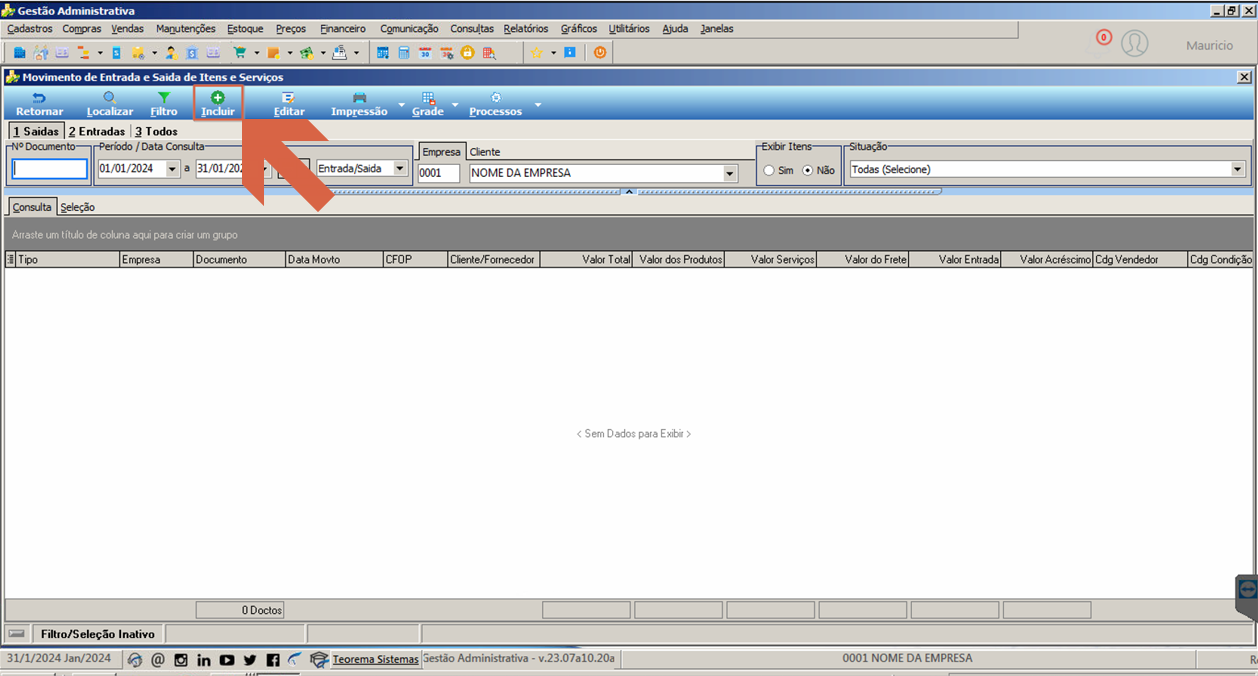This screenshot has height=676, width=1258.
Task: Click Incluir to add a new movement
Action: tap(218, 103)
